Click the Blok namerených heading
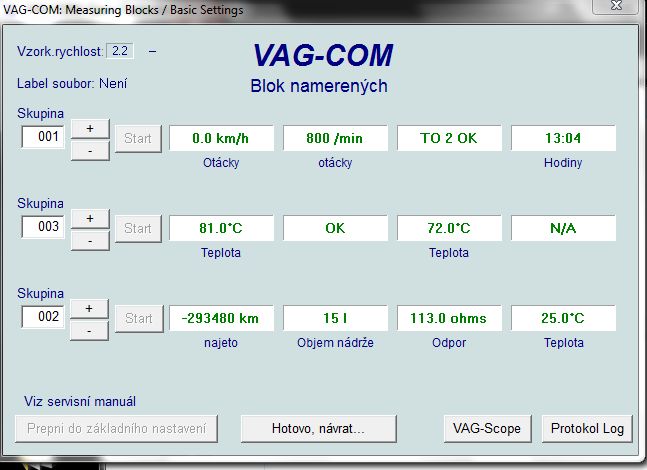Screen dimensions: 647x470 (x=319, y=86)
